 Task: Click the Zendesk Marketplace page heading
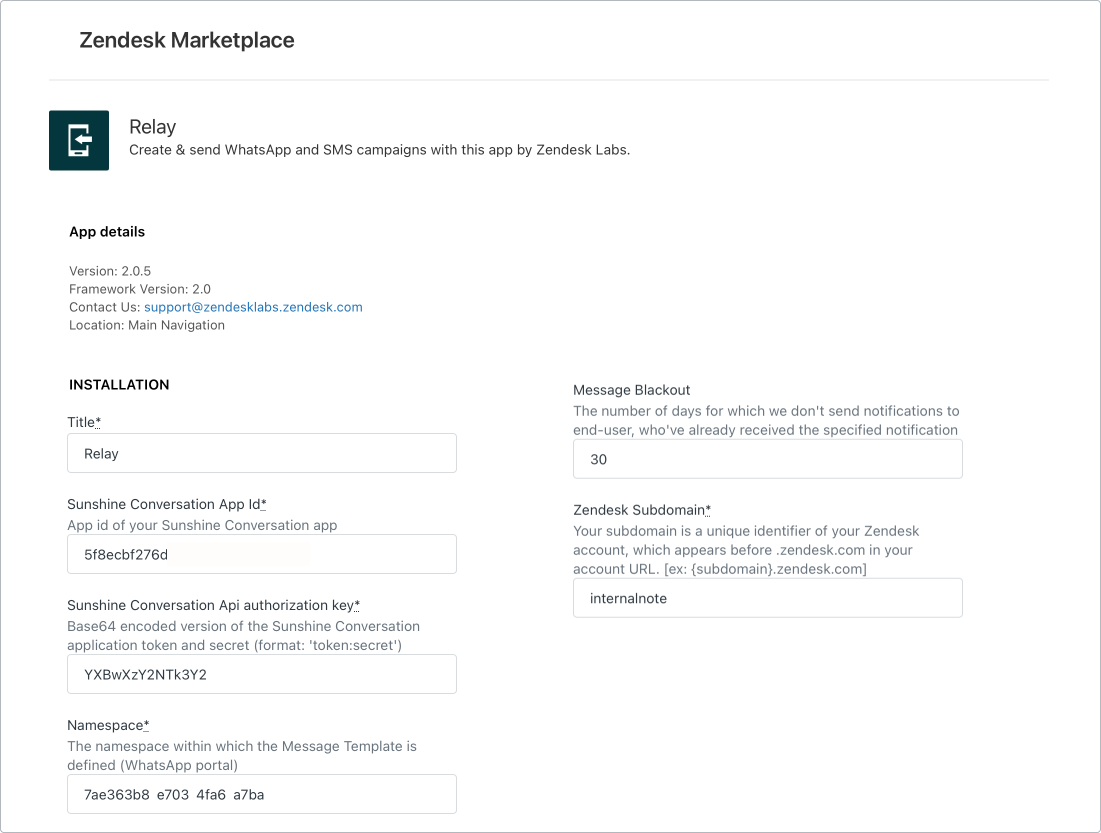187,41
